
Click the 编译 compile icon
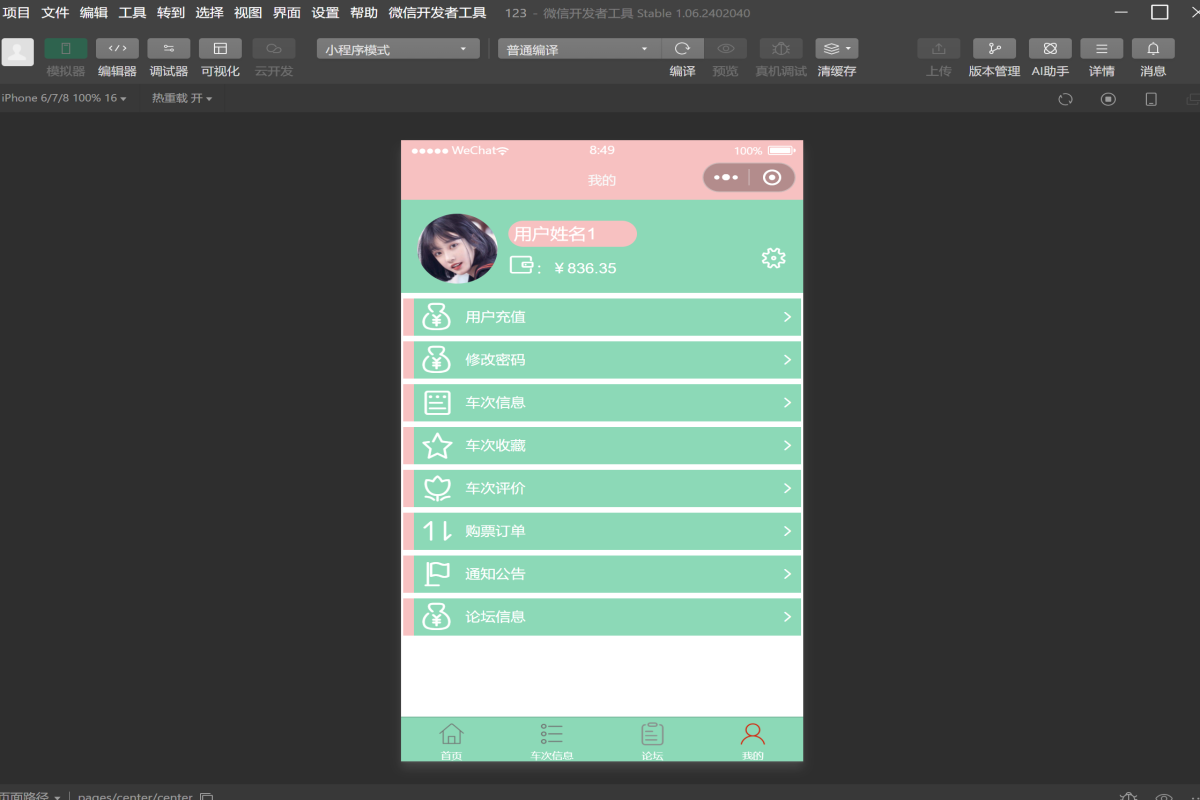(682, 47)
